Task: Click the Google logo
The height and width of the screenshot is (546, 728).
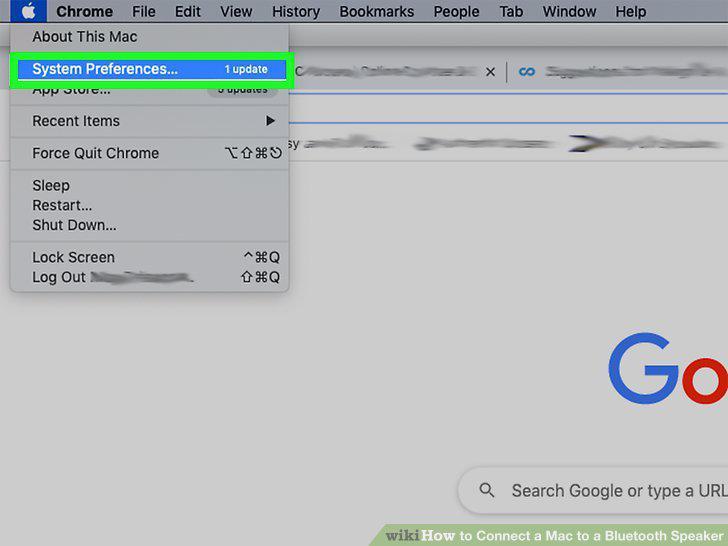Action: (668, 369)
